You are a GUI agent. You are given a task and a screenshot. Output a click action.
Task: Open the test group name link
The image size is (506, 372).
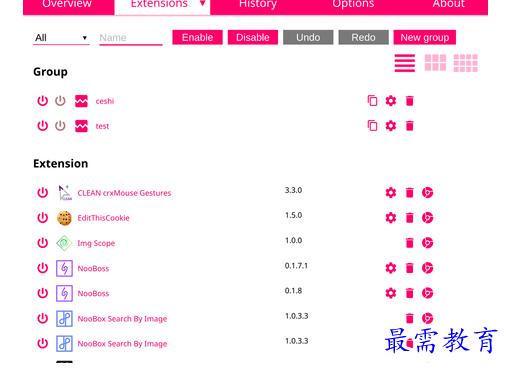point(102,126)
